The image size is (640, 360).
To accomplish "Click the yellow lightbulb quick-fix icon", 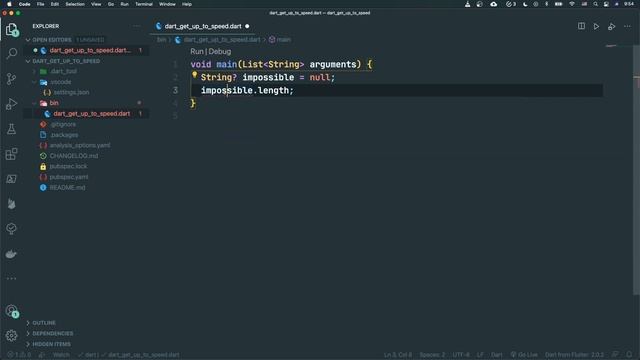I will coord(194,75).
